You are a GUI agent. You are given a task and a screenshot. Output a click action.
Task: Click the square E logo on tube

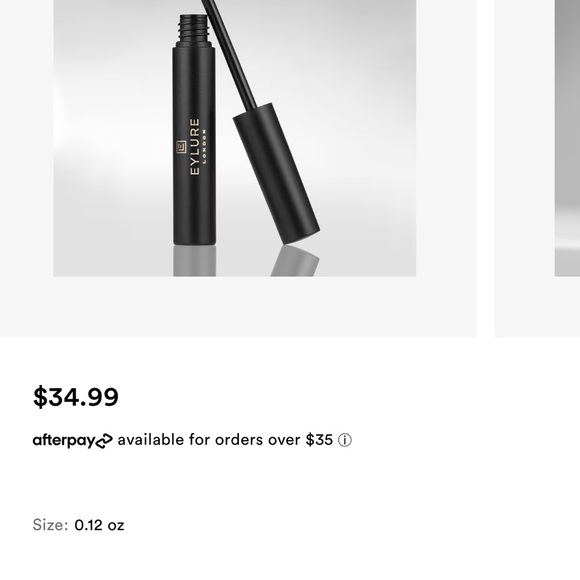point(181,147)
